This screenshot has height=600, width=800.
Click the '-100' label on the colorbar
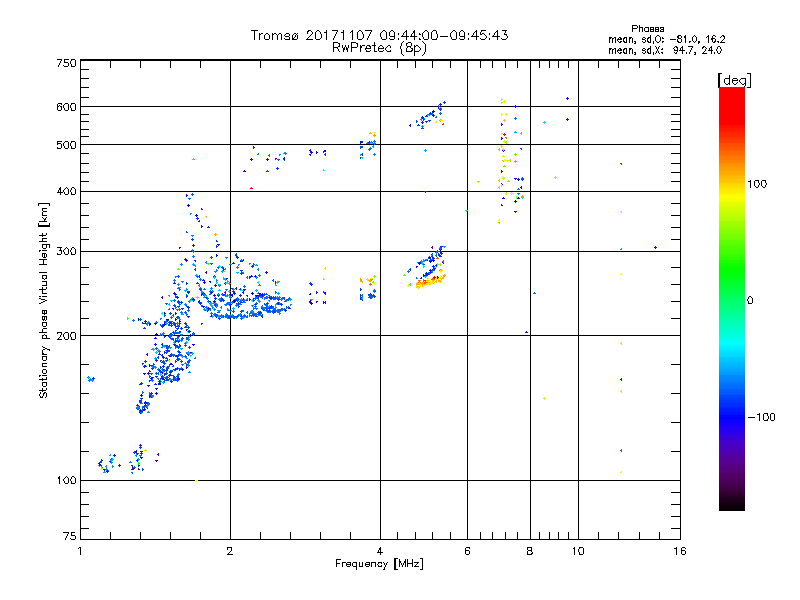(x=761, y=417)
